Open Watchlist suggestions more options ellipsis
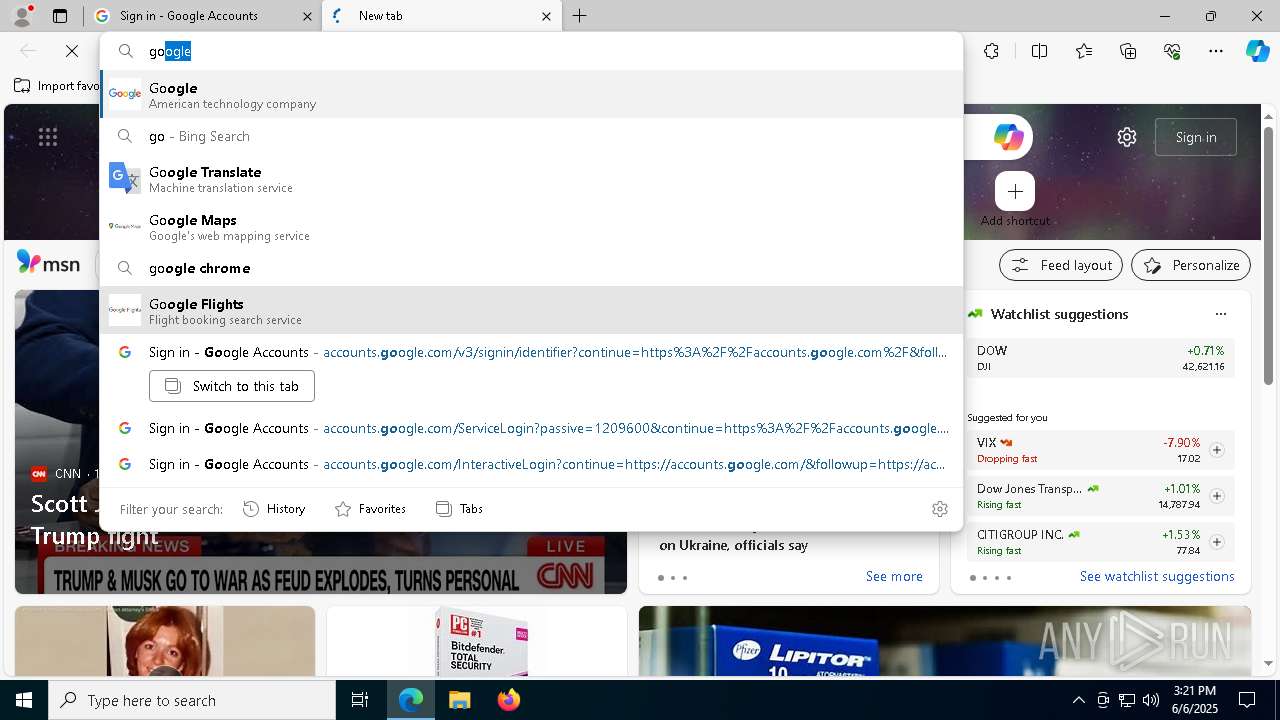This screenshot has height=720, width=1280. point(1221,314)
